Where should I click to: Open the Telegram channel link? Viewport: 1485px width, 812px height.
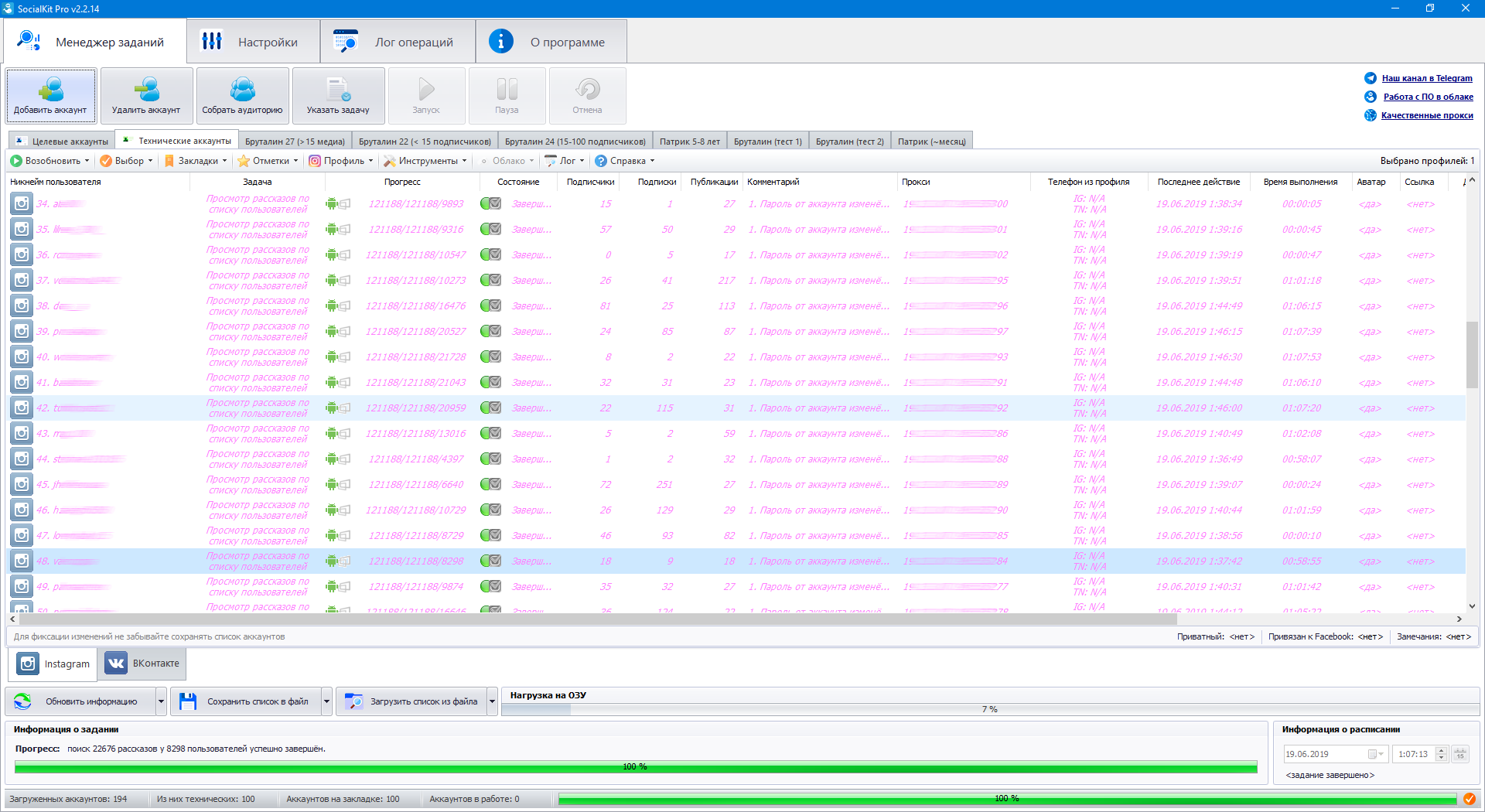coord(1427,78)
